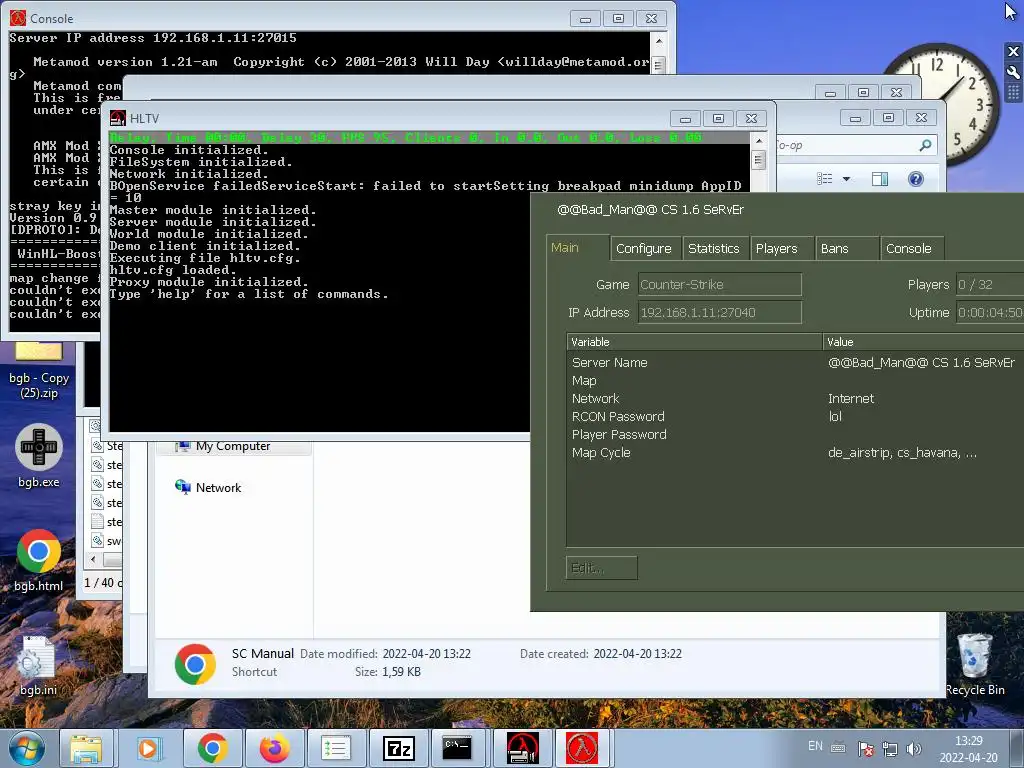Click the Console window scrollbar up arrow
Image resolution: width=1024 pixels, height=768 pixels.
pyautogui.click(x=659, y=41)
